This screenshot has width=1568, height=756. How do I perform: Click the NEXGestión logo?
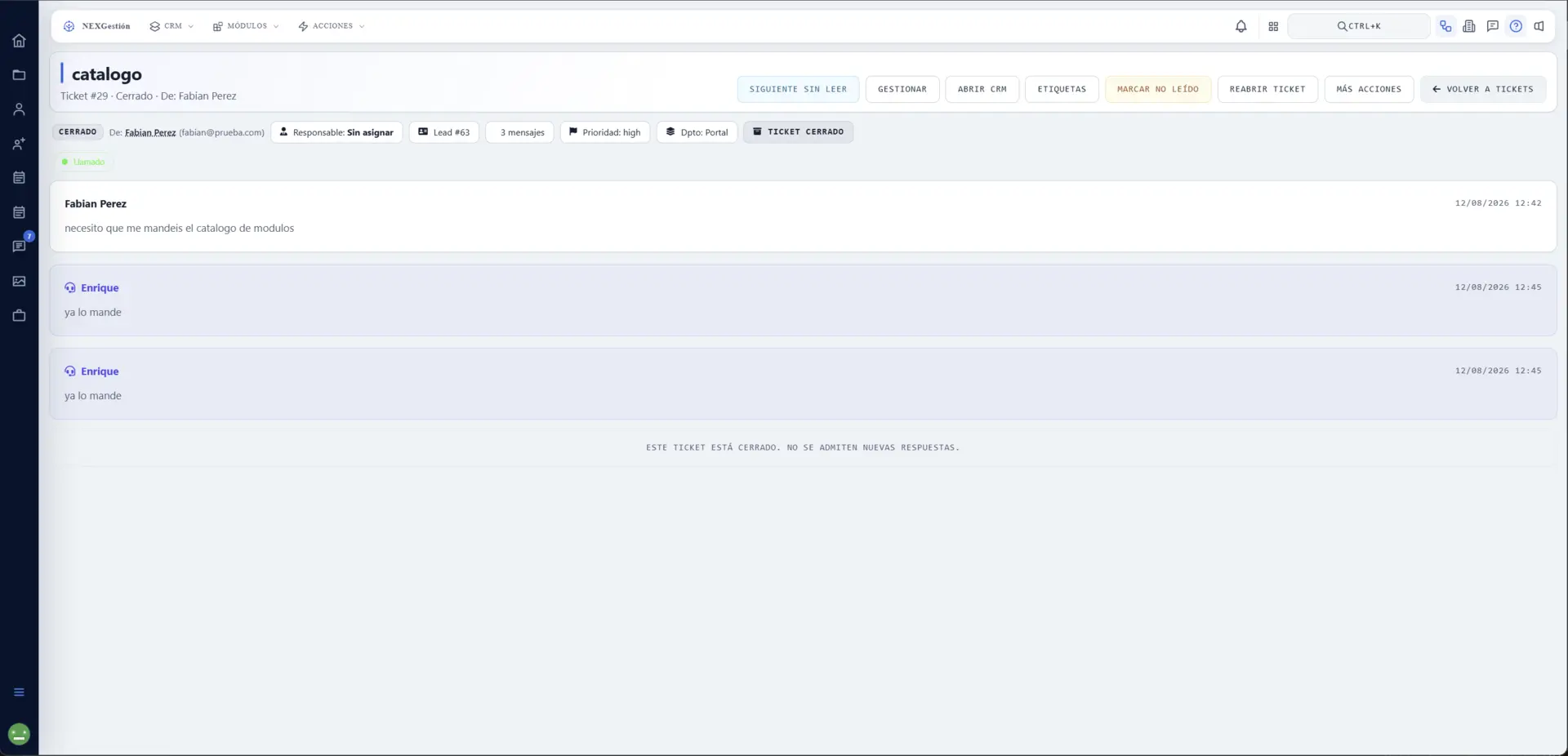[97, 26]
